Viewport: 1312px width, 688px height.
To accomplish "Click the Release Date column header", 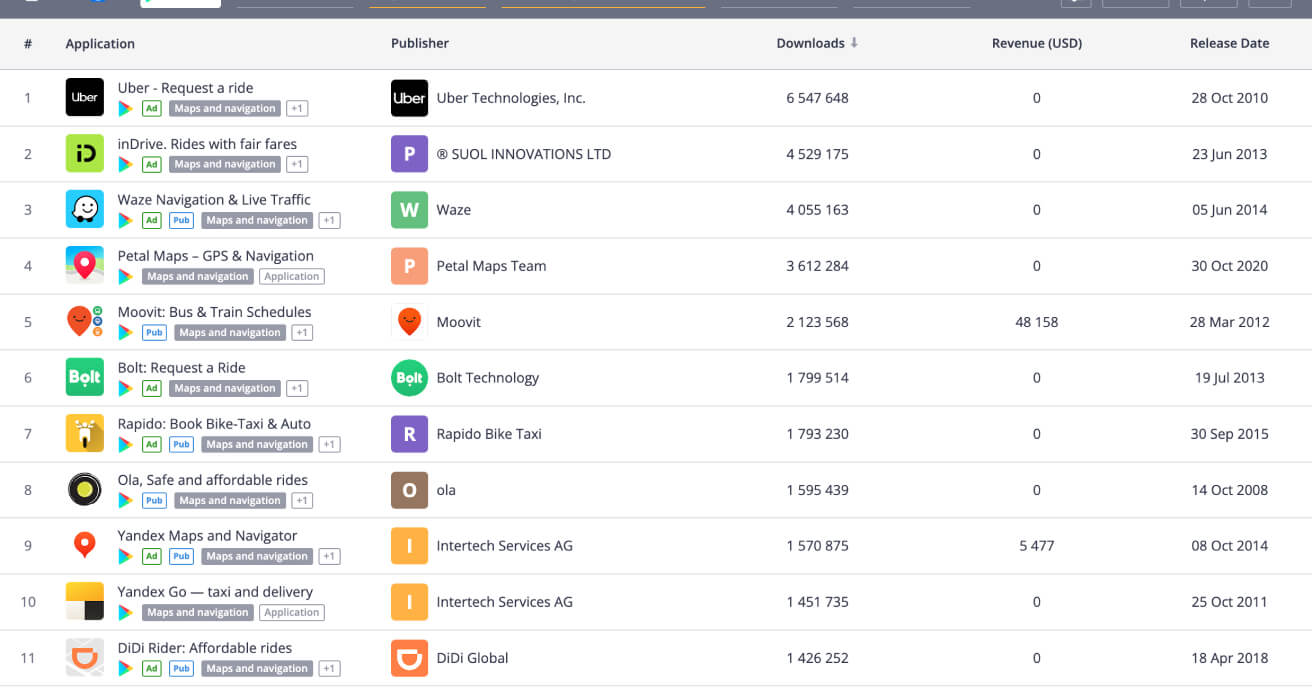I will pos(1229,44).
